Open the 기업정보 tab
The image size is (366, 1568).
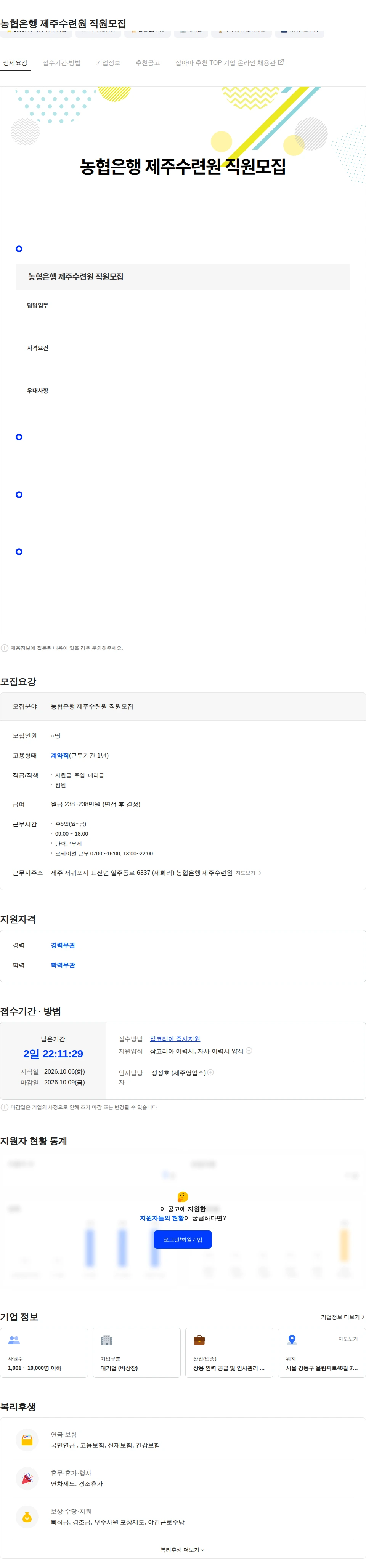(108, 63)
